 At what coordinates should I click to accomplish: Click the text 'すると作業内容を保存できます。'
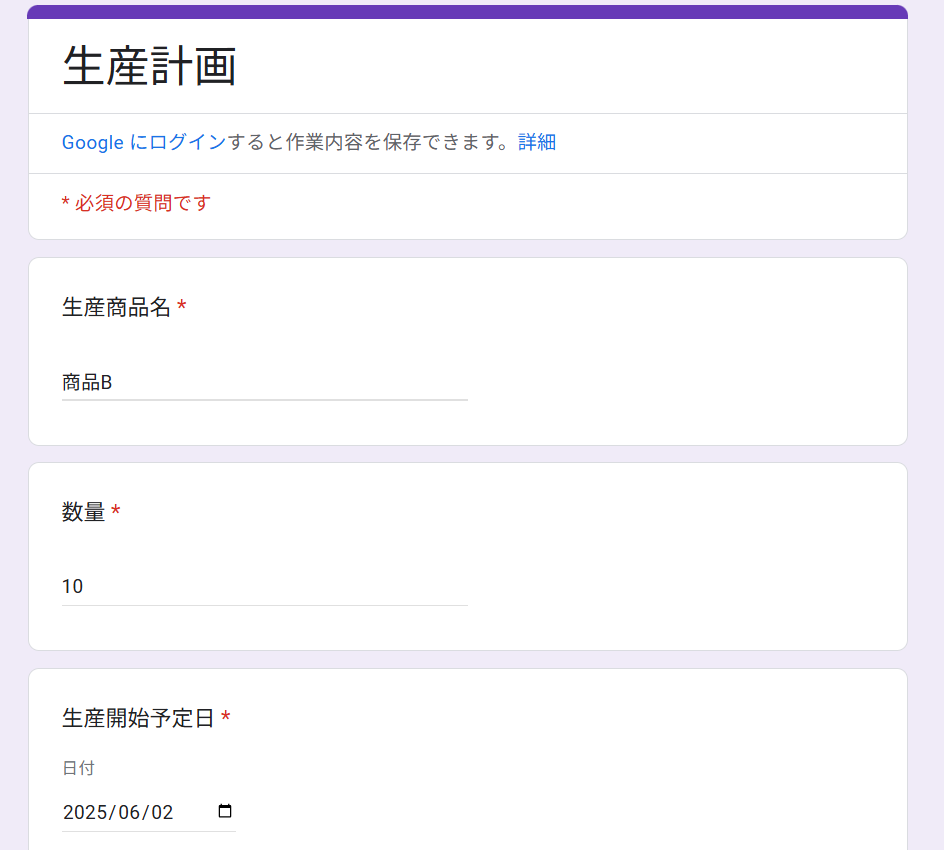[370, 142]
